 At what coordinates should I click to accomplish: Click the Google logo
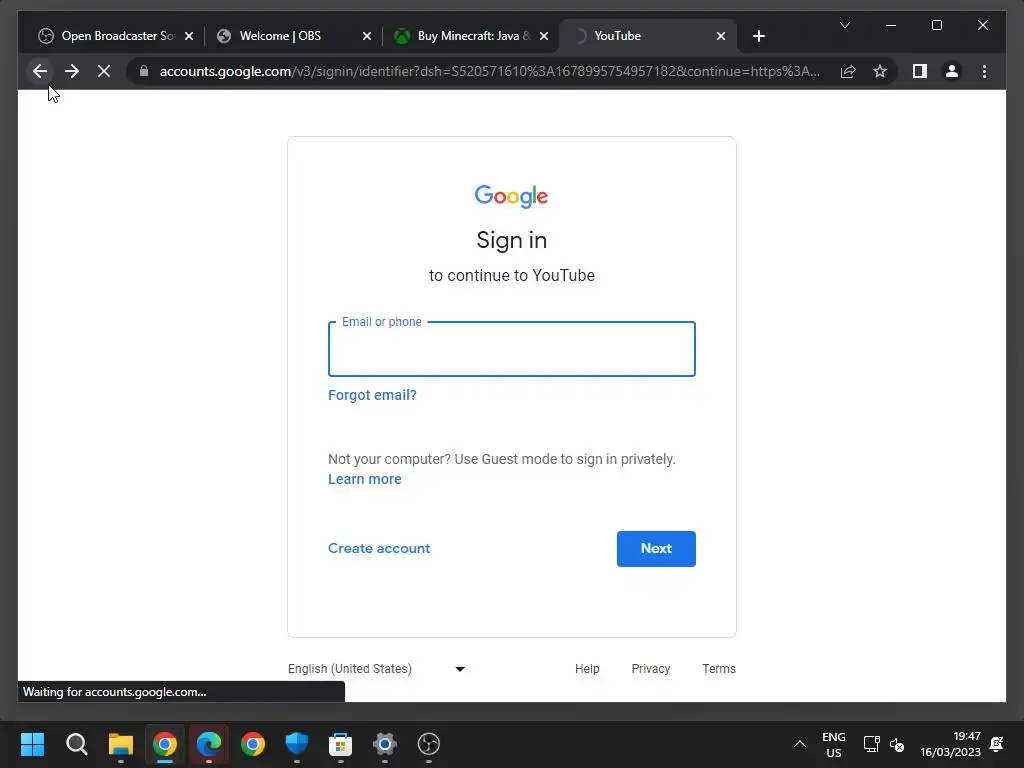pos(511,196)
